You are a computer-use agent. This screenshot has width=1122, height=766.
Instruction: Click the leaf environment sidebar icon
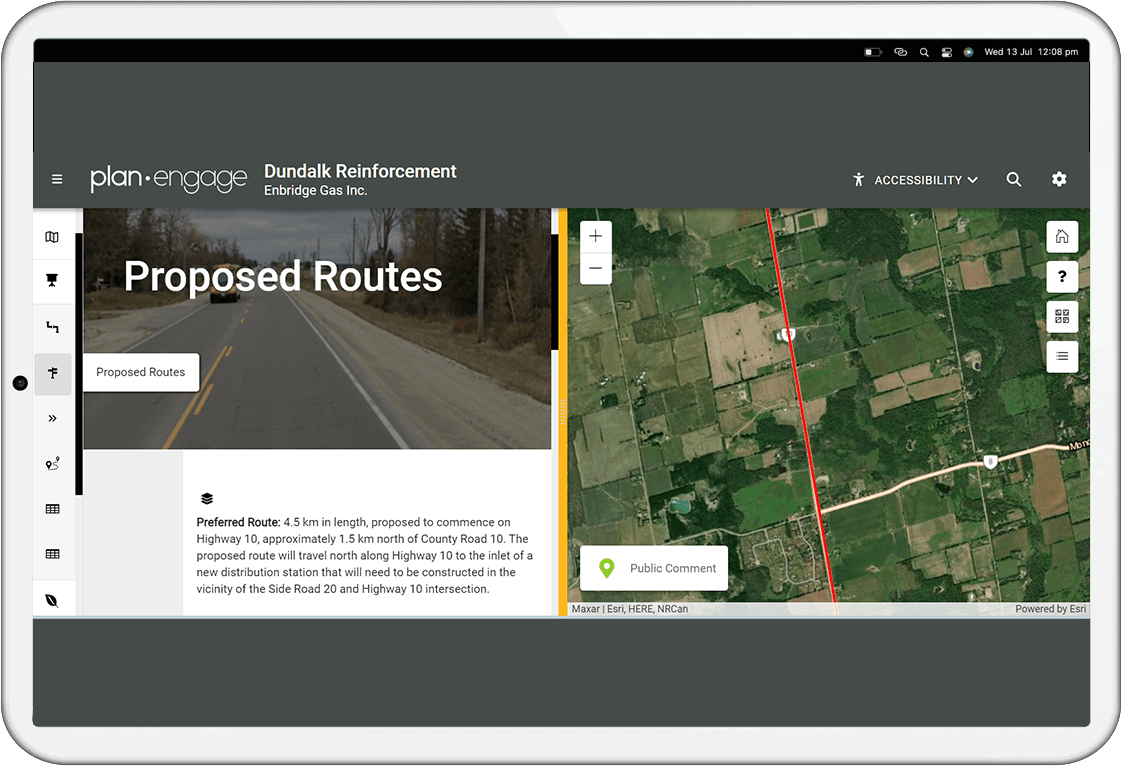click(52, 600)
